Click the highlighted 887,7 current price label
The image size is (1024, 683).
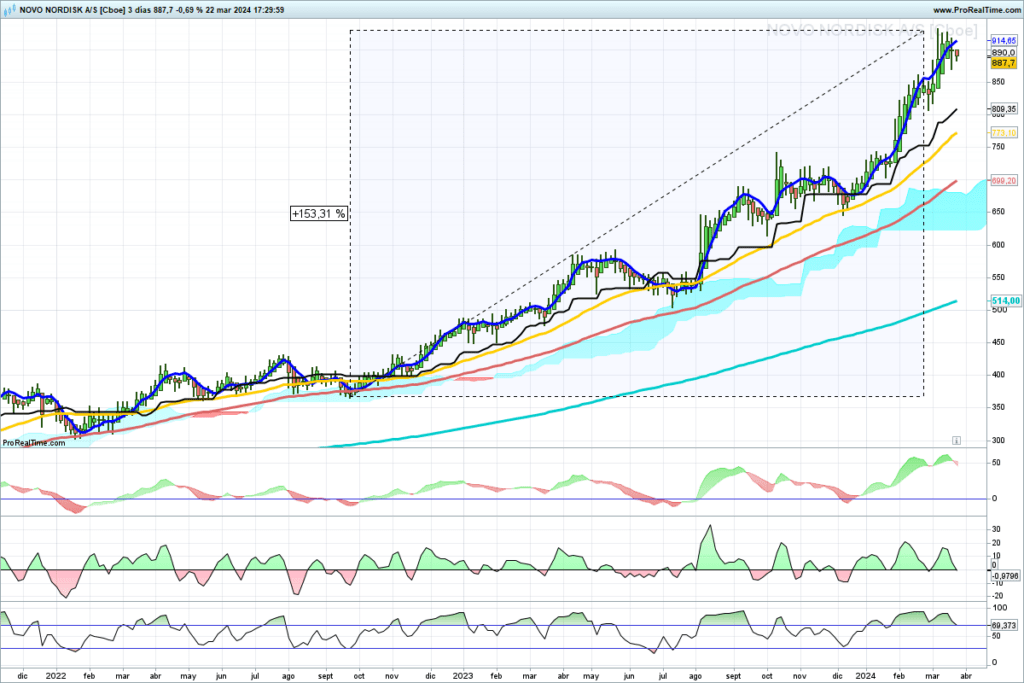[1004, 63]
